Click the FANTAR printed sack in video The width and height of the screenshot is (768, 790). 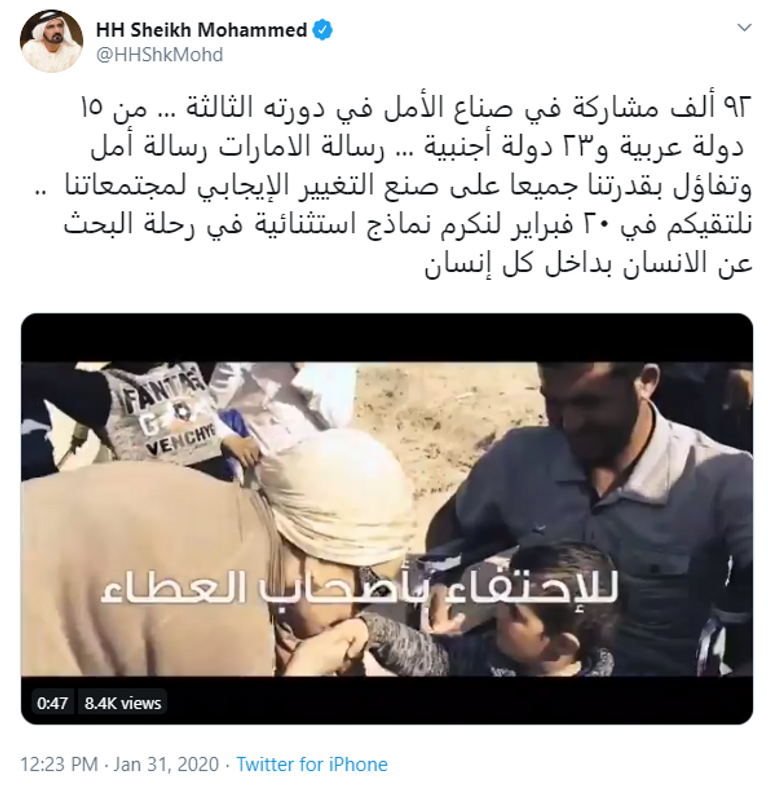coord(166,414)
